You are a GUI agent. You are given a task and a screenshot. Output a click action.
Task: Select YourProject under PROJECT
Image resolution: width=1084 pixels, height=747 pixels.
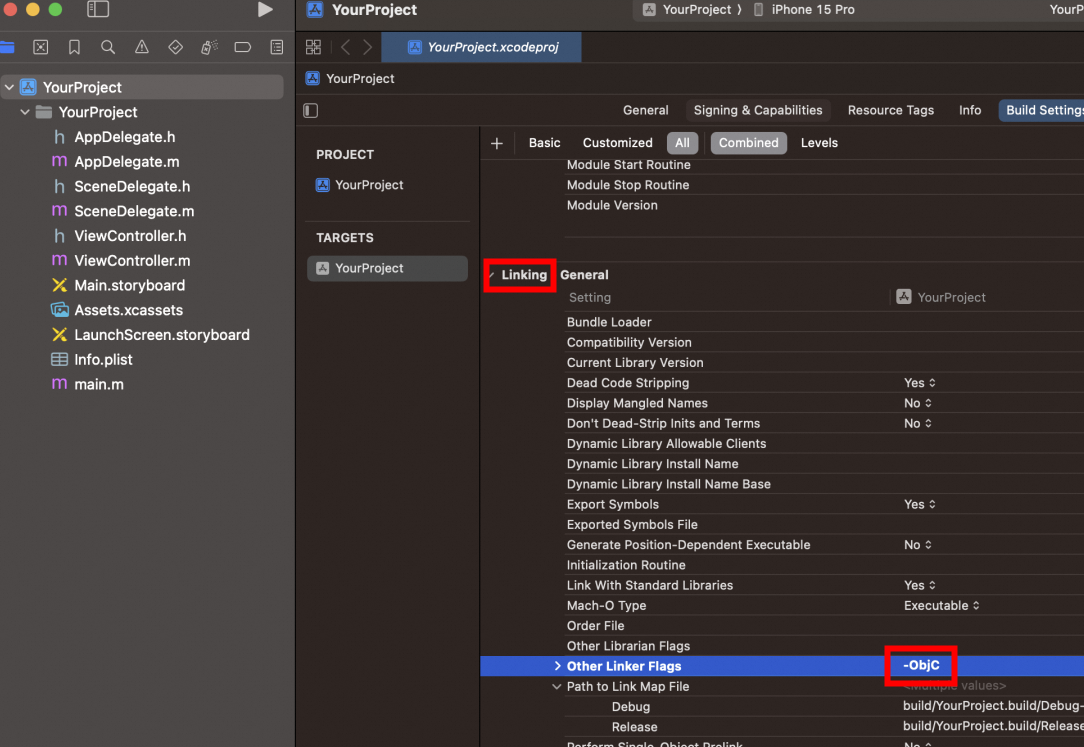pyautogui.click(x=368, y=185)
